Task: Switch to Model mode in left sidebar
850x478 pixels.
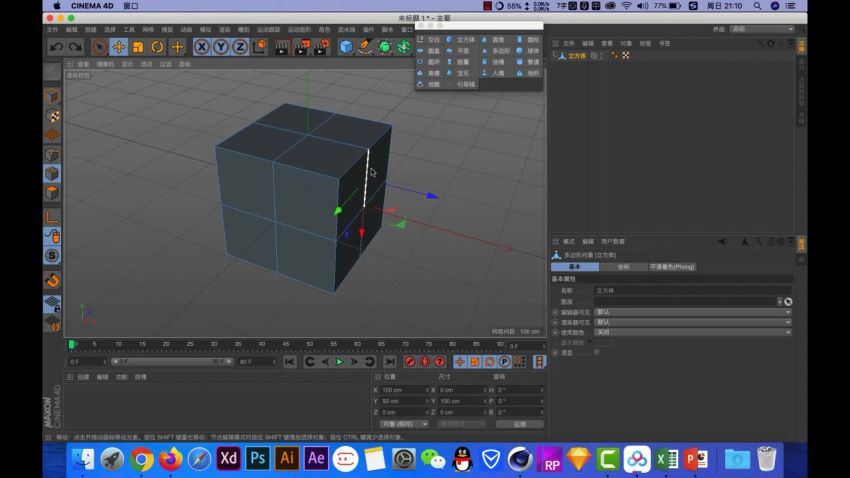Action: click(52, 96)
